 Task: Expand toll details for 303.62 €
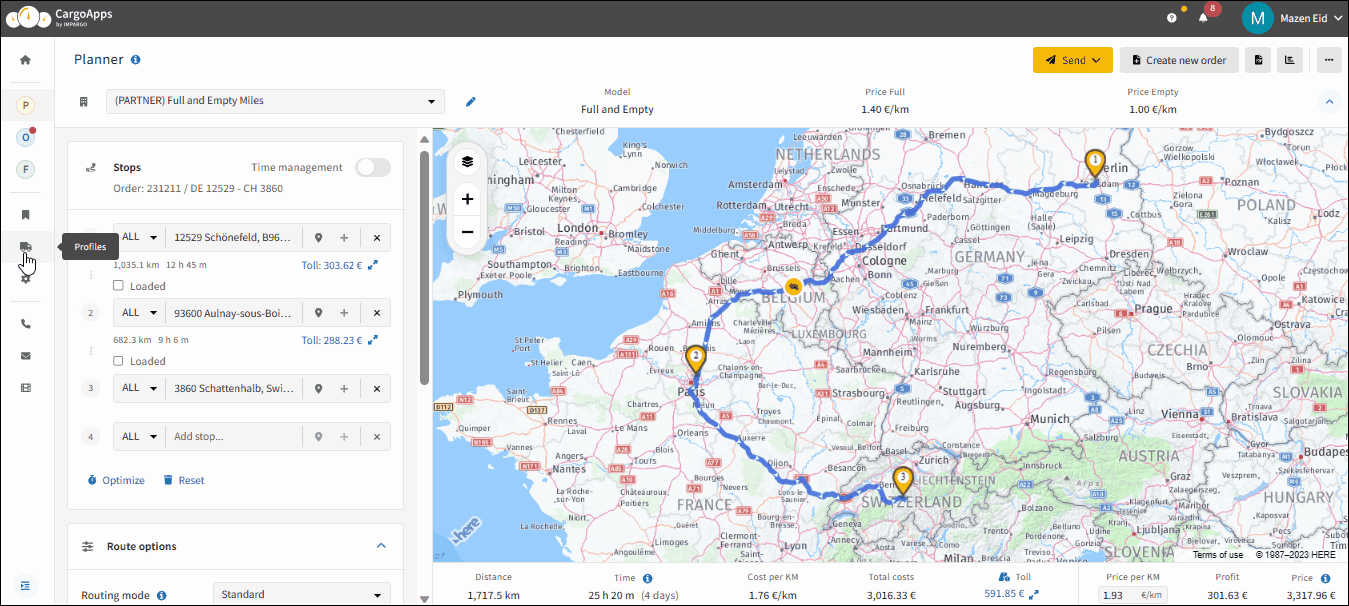pos(373,265)
